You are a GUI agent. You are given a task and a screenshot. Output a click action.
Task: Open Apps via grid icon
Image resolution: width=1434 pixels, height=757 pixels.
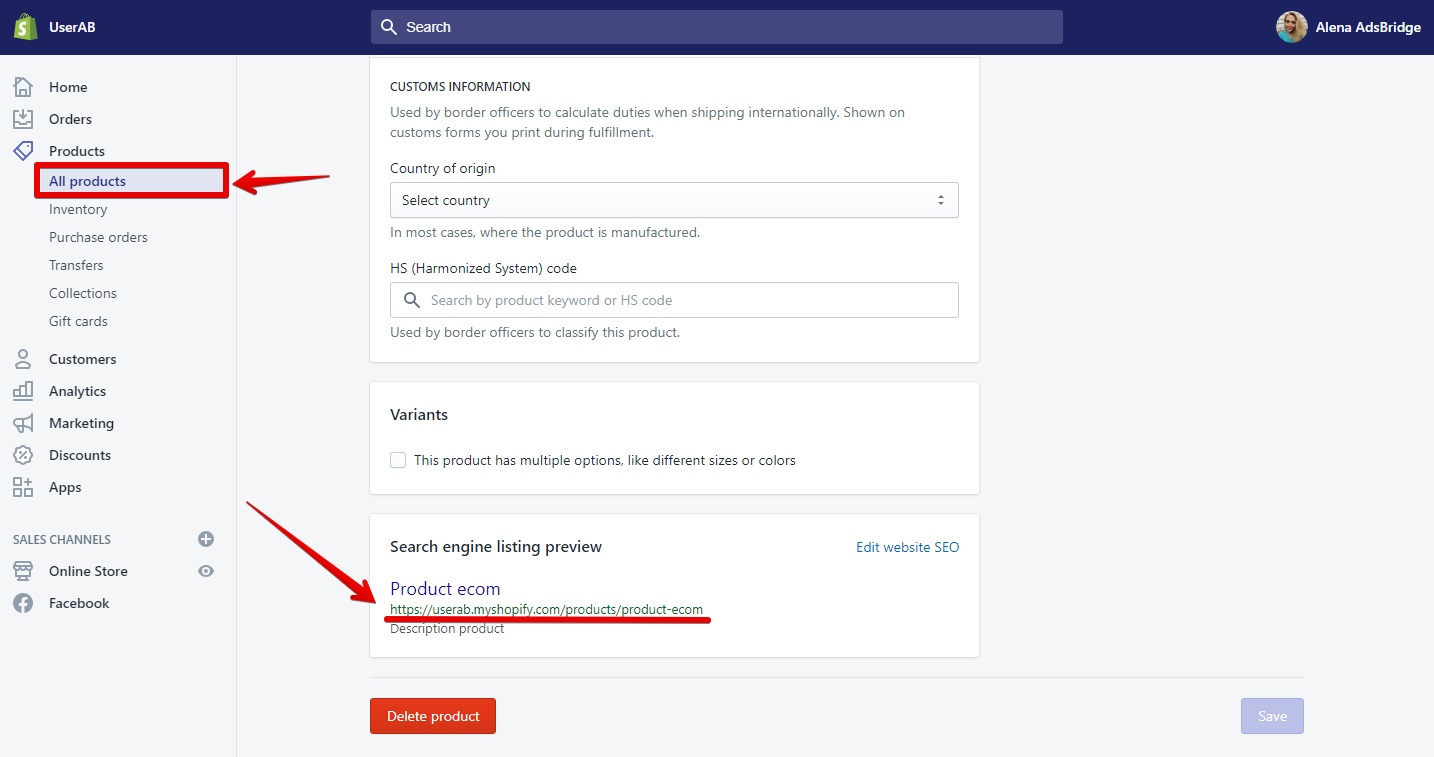click(x=23, y=487)
